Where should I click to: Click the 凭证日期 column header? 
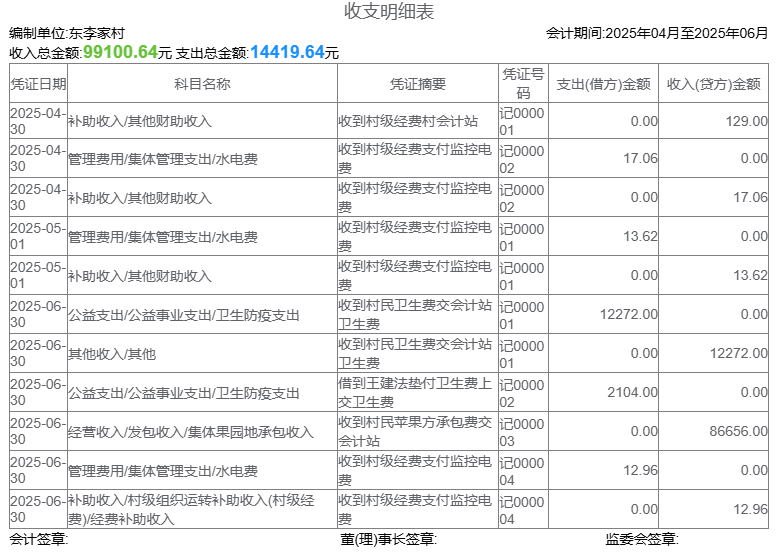tap(38, 84)
